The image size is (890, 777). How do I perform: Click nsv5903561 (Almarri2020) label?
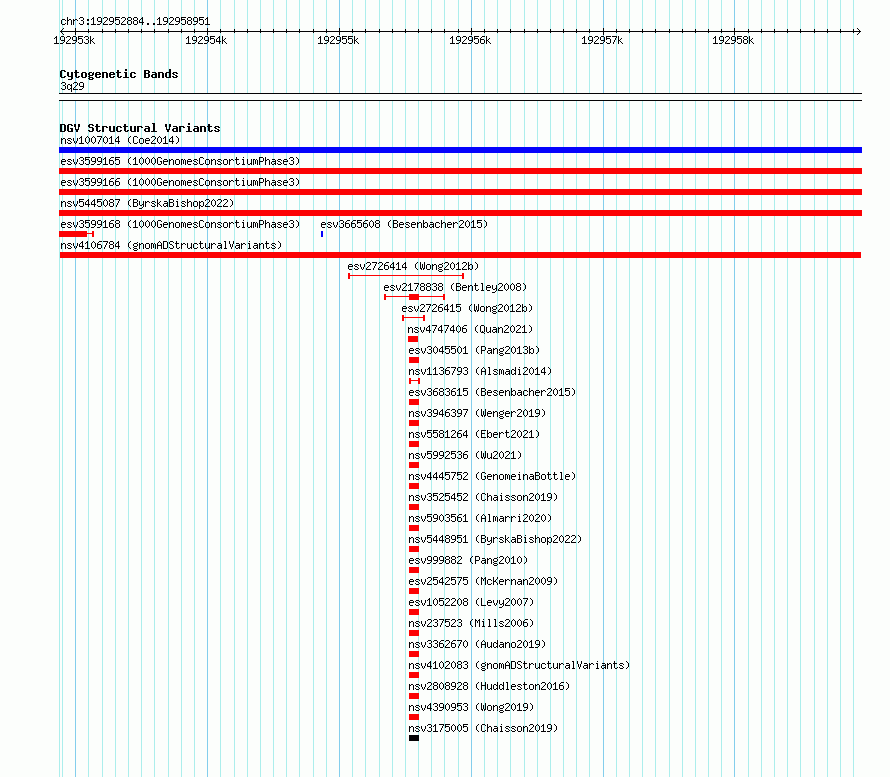480,518
